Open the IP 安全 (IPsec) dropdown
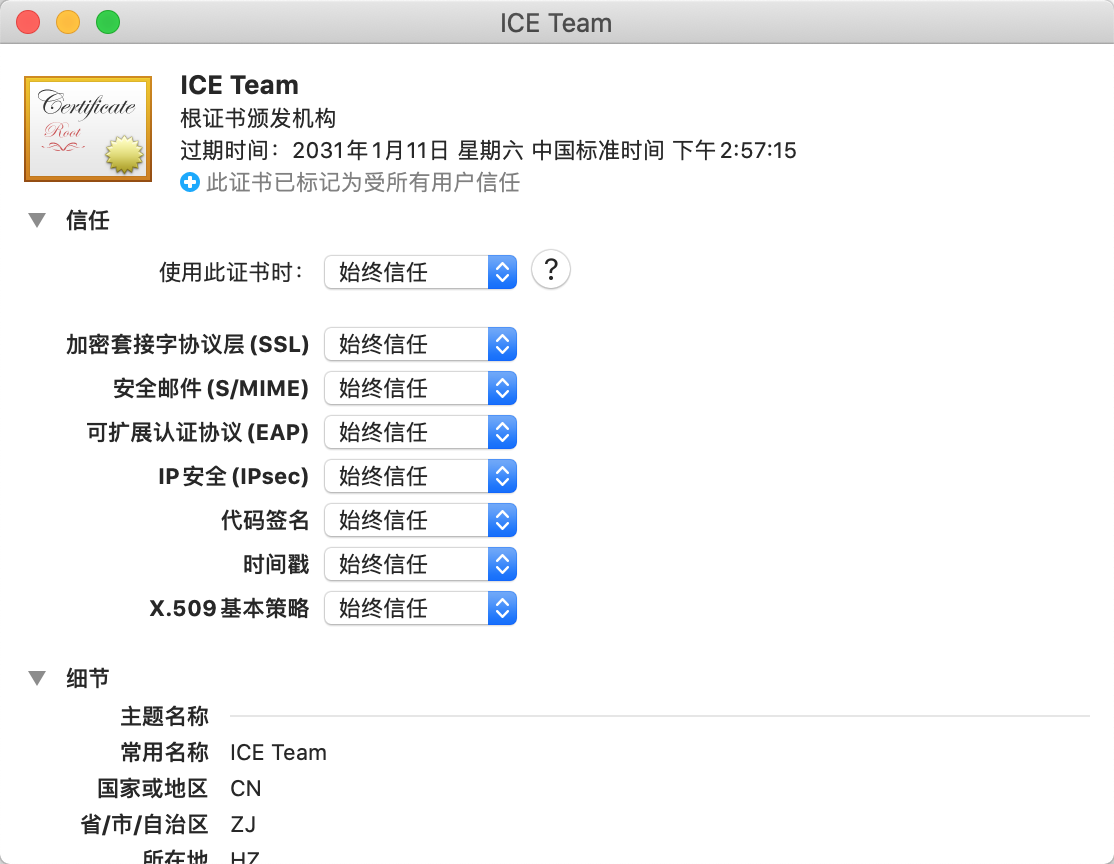The height and width of the screenshot is (864, 1114). (410, 476)
